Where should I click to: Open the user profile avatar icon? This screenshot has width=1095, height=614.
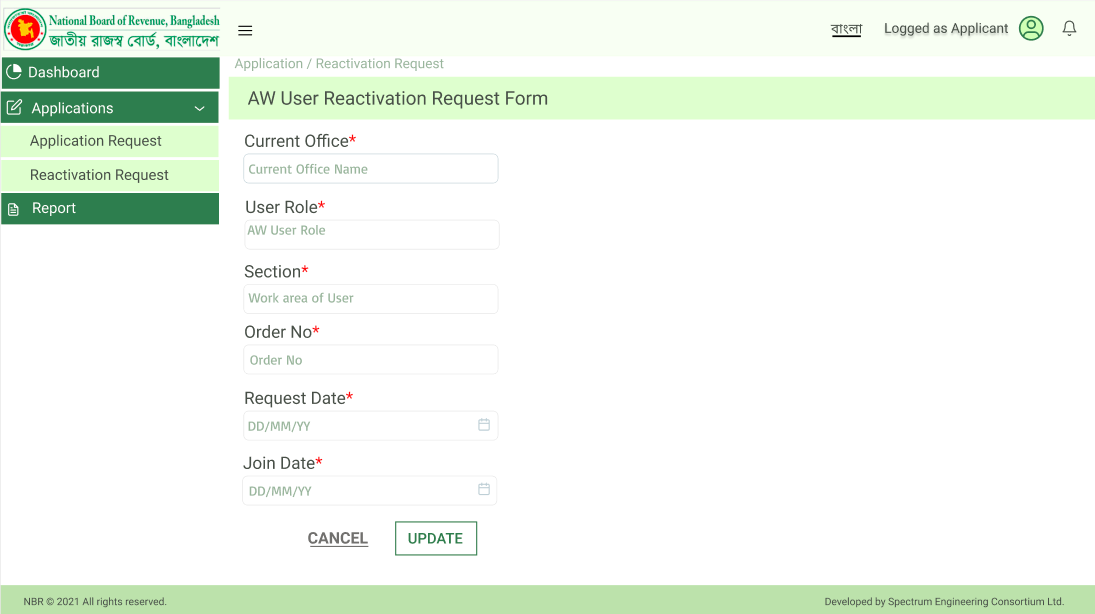(x=1031, y=28)
